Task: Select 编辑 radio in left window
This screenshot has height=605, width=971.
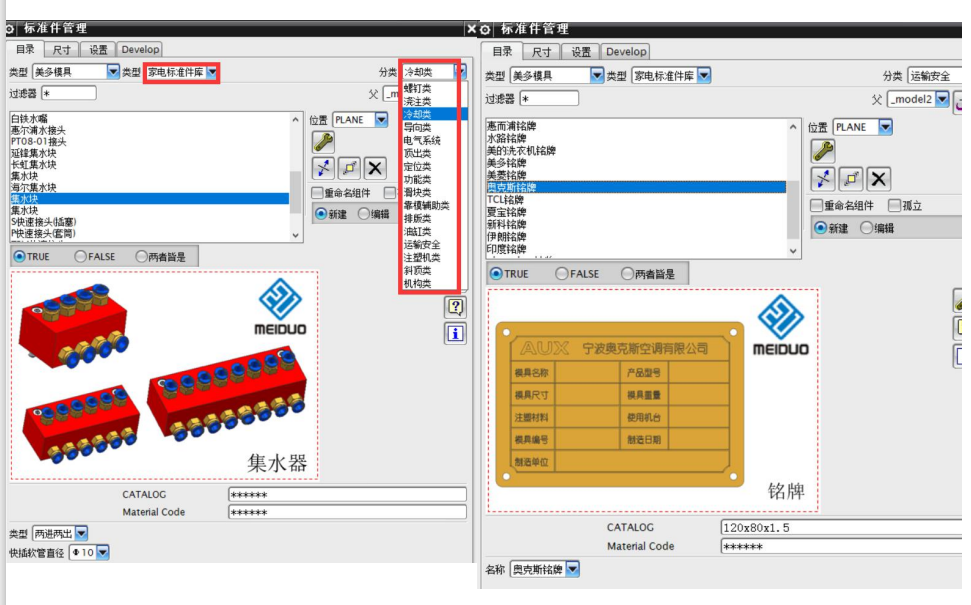Action: (x=364, y=214)
